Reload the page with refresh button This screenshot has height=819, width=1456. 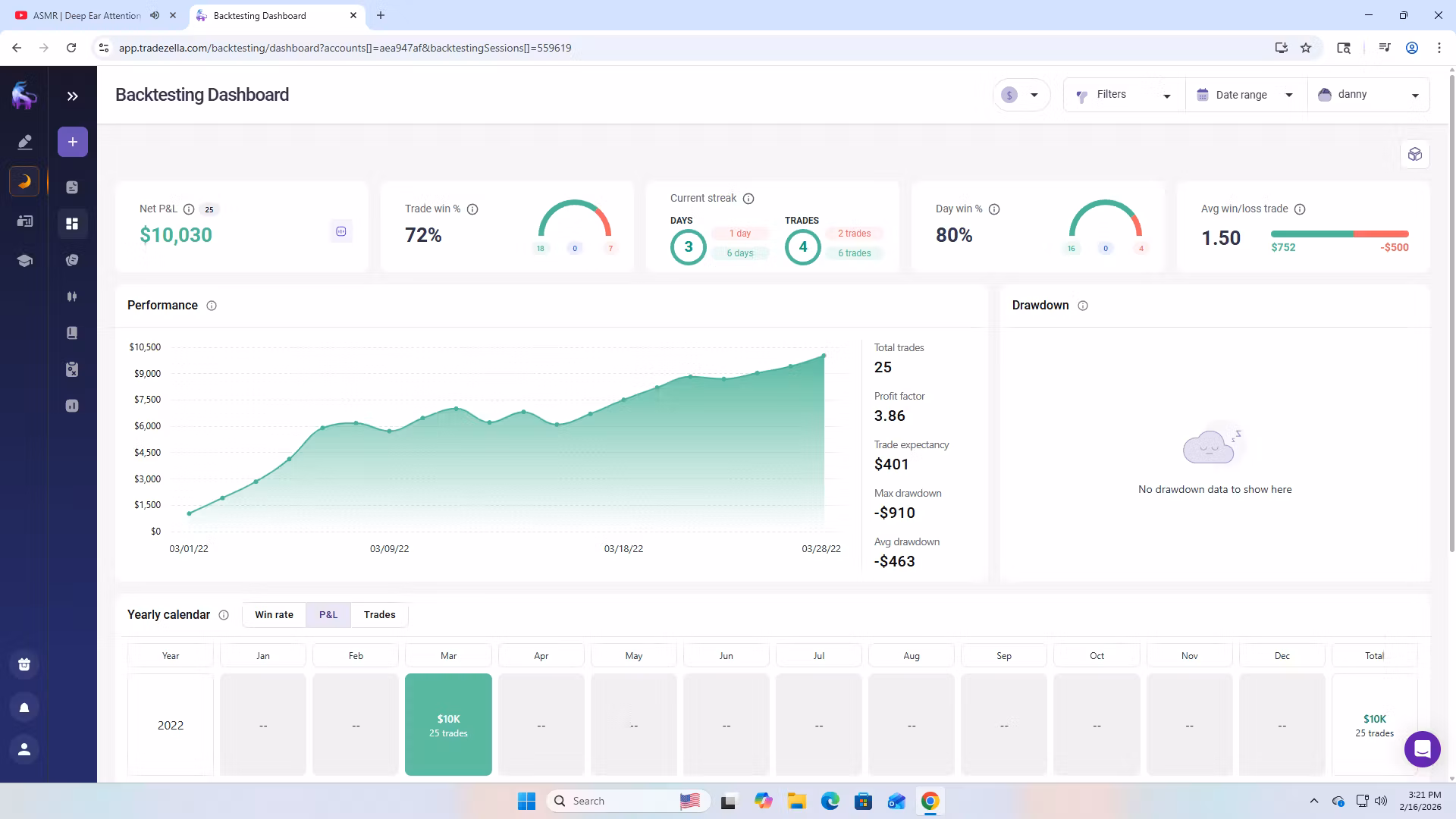(71, 48)
